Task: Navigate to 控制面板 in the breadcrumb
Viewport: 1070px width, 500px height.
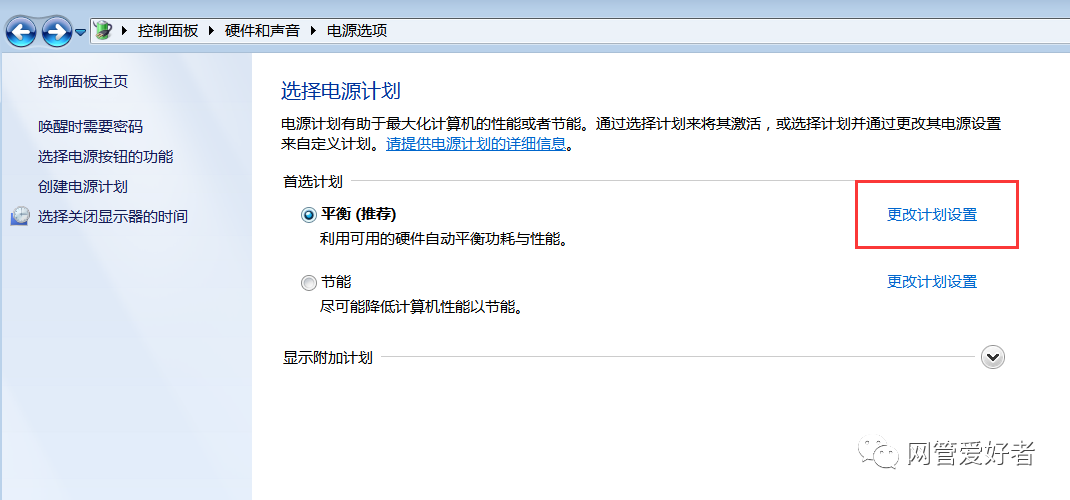Action: tap(168, 31)
